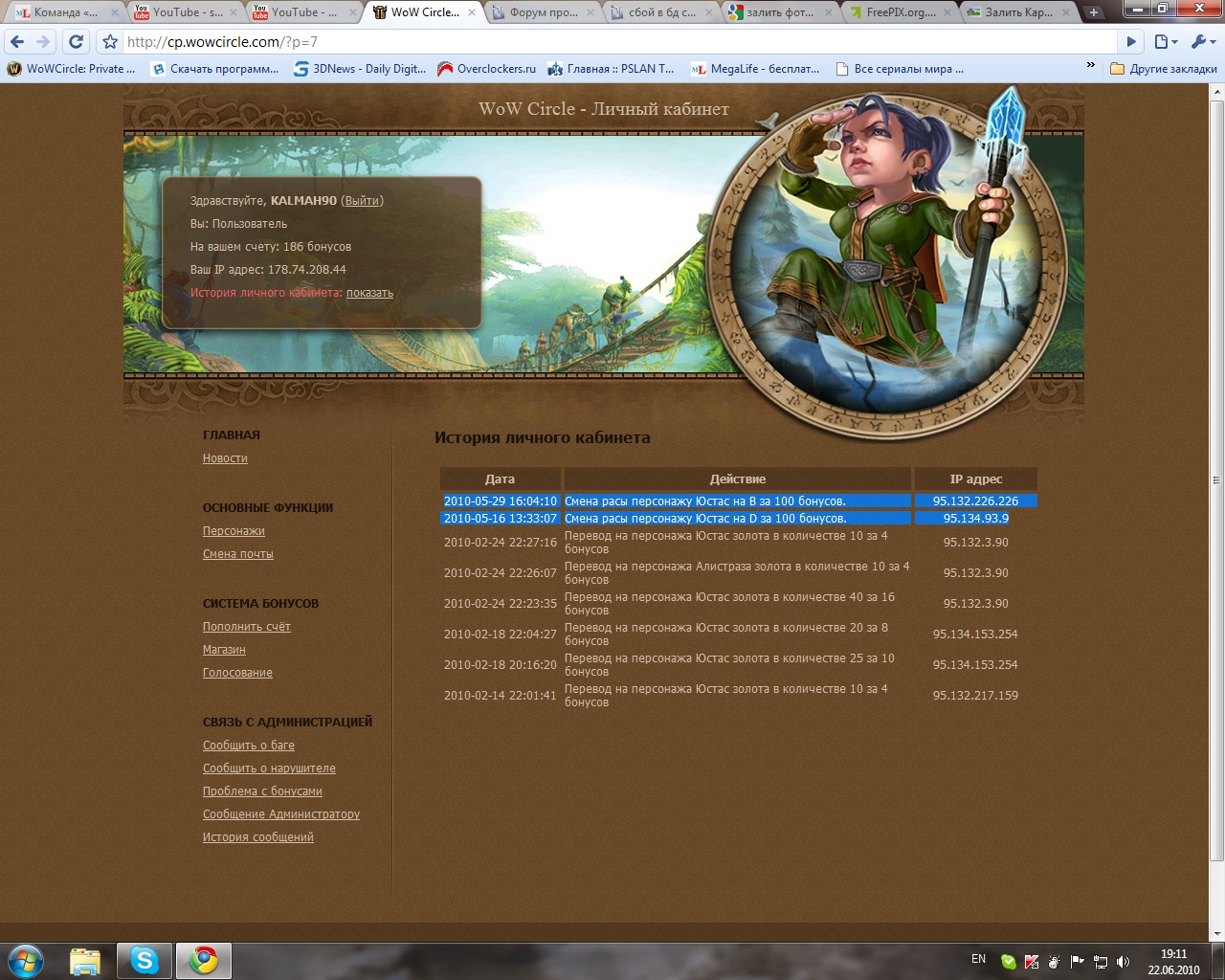Select the IP address 95.134.93.9 cell
Viewport: 1225px width, 980px height.
click(976, 519)
